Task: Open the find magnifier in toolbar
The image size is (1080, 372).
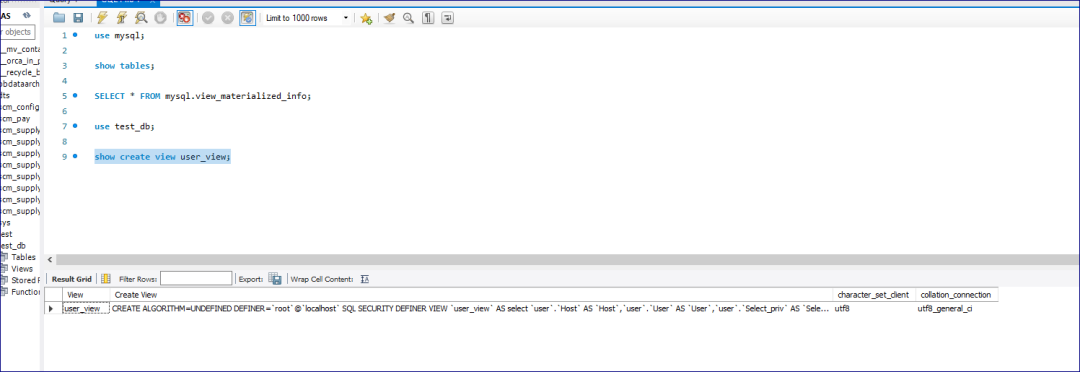Action: (x=408, y=18)
